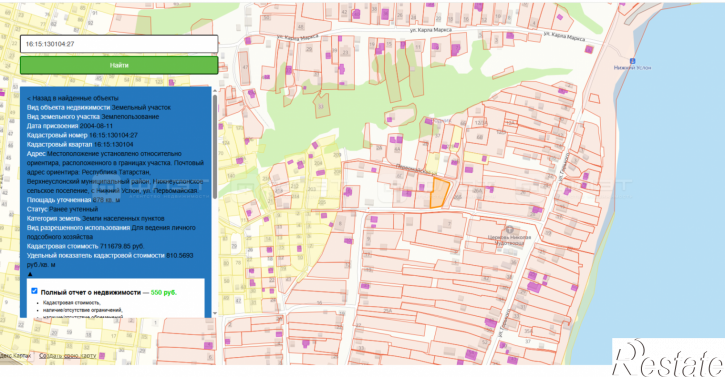
Task: Click the green '550 руб.' price text
Action: pyautogui.click(x=164, y=292)
